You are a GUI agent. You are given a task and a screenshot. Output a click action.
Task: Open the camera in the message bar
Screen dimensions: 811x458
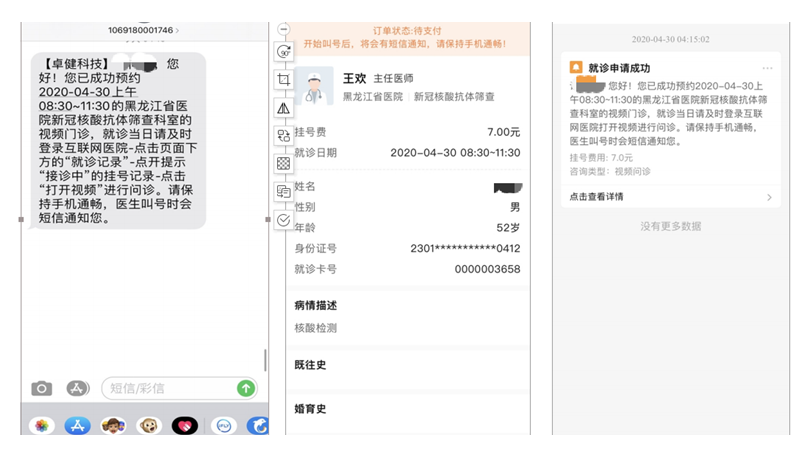(42, 388)
